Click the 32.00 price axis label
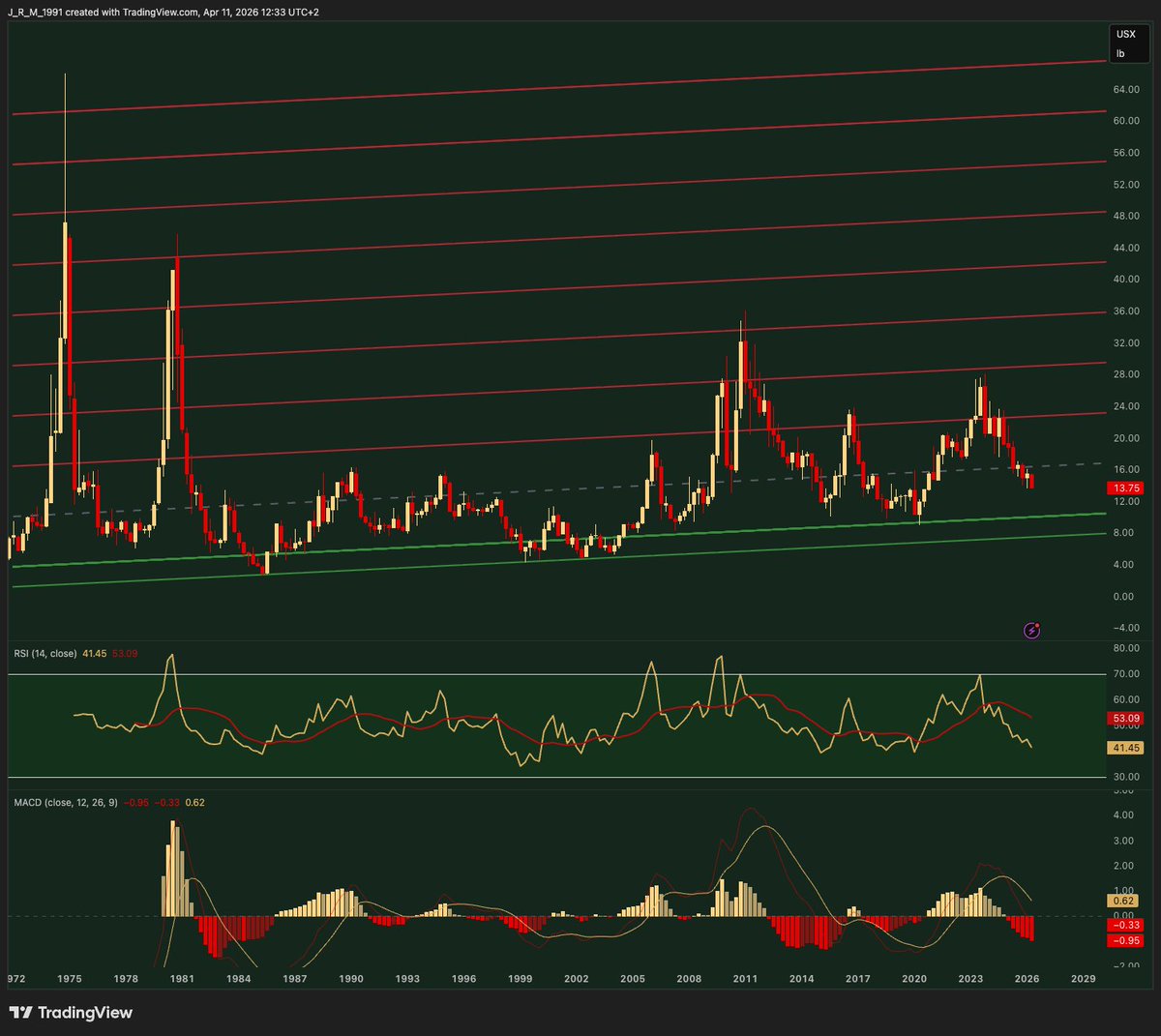The width and height of the screenshot is (1161, 1036). [x=1126, y=343]
